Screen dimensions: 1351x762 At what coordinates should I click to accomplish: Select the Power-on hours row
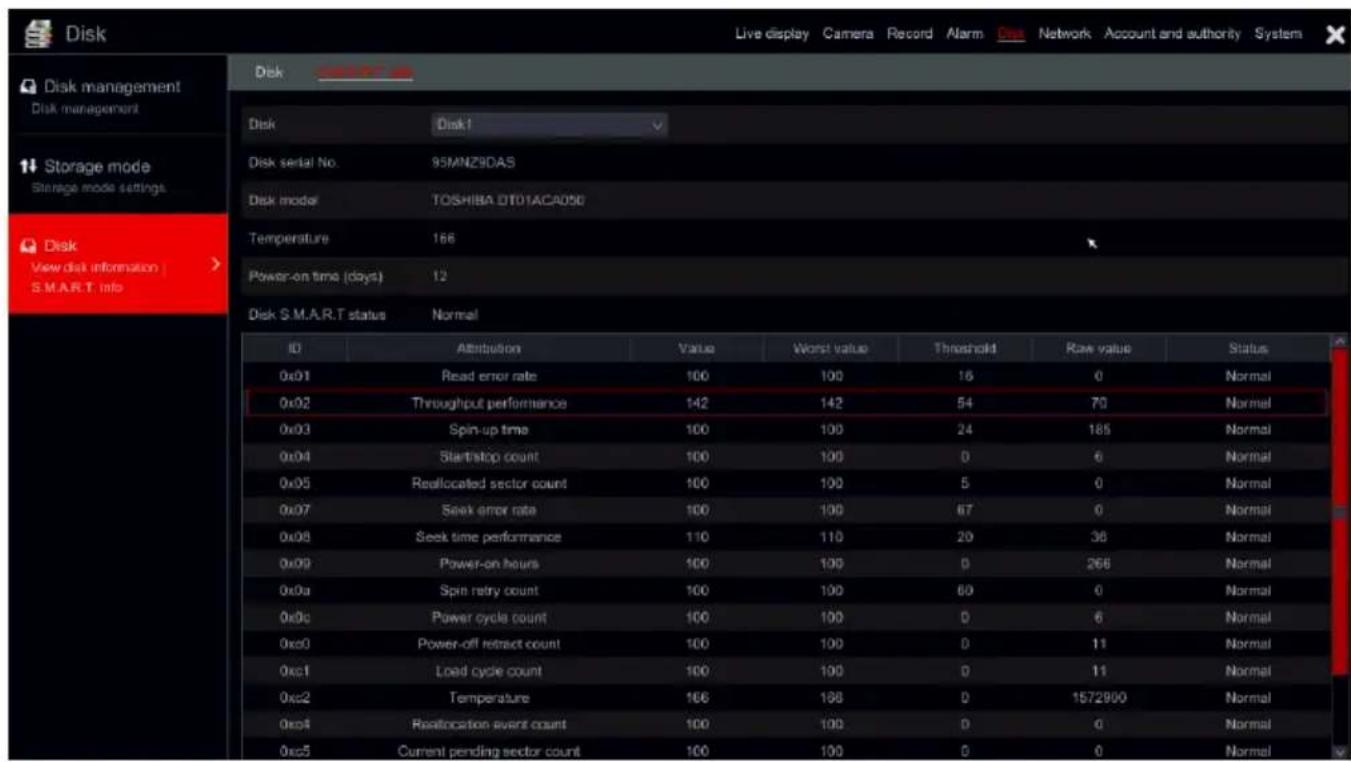pyautogui.click(x=787, y=564)
